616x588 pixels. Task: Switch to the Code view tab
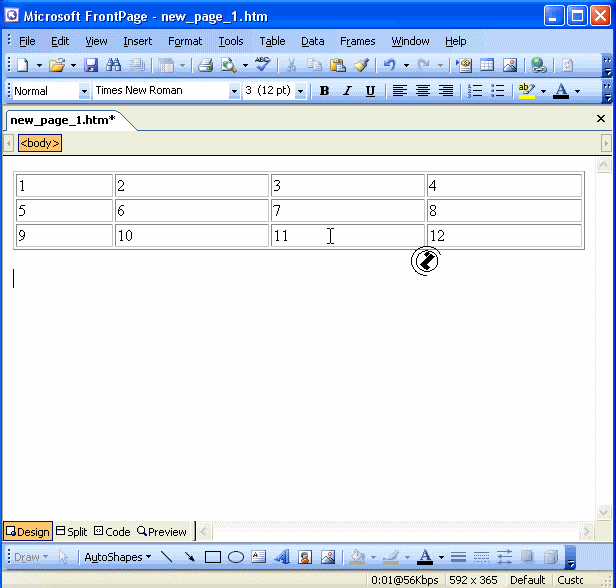click(x=112, y=532)
